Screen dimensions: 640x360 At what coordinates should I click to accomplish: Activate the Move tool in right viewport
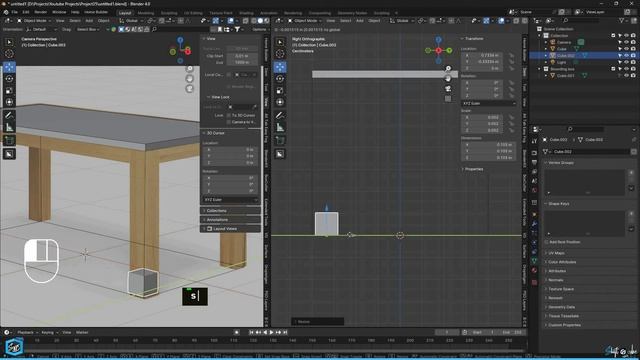pos(280,67)
